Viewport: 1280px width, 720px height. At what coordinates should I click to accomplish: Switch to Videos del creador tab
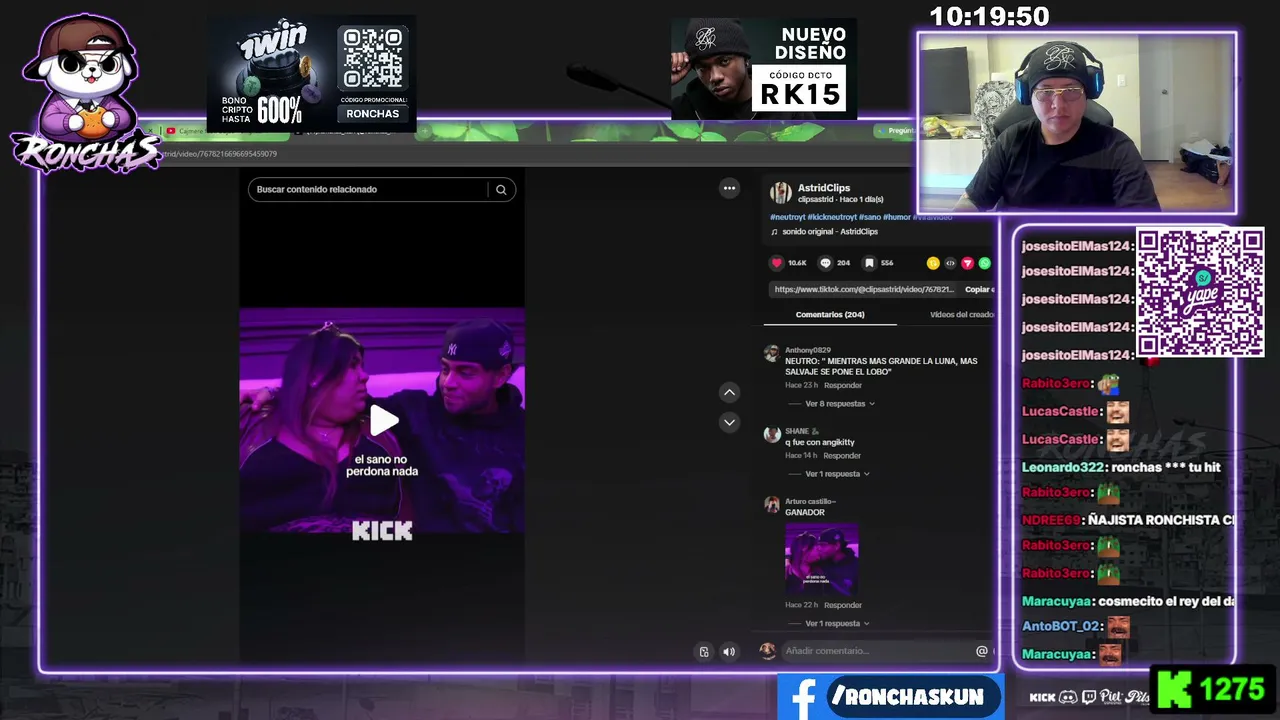(x=961, y=315)
